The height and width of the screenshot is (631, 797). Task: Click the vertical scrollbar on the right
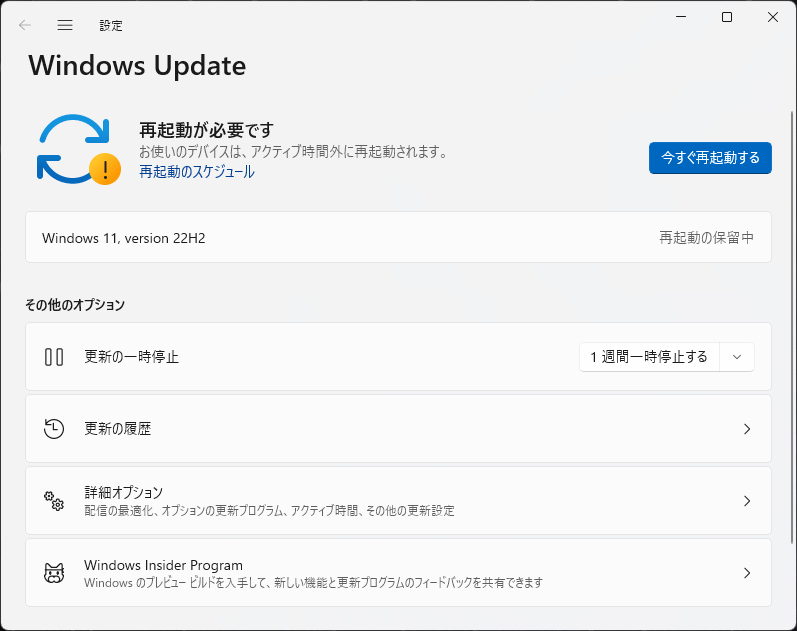pyautogui.click(x=792, y=327)
